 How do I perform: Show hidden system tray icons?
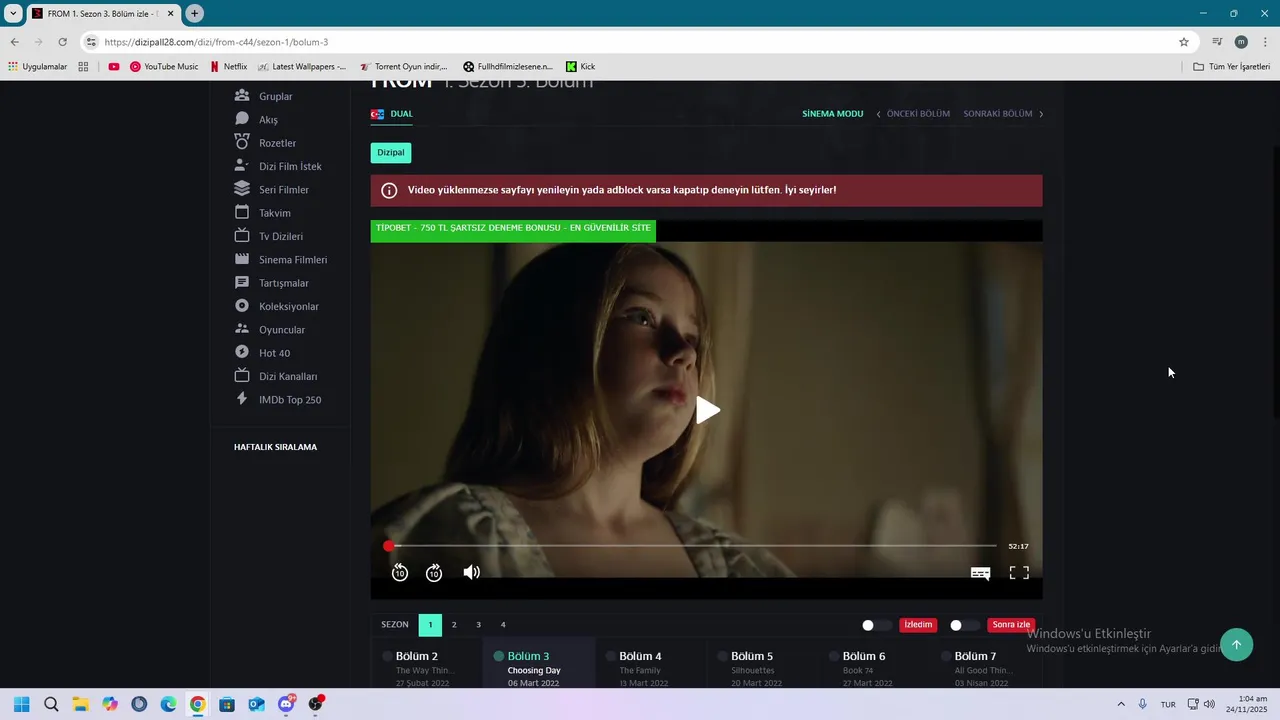(1120, 704)
